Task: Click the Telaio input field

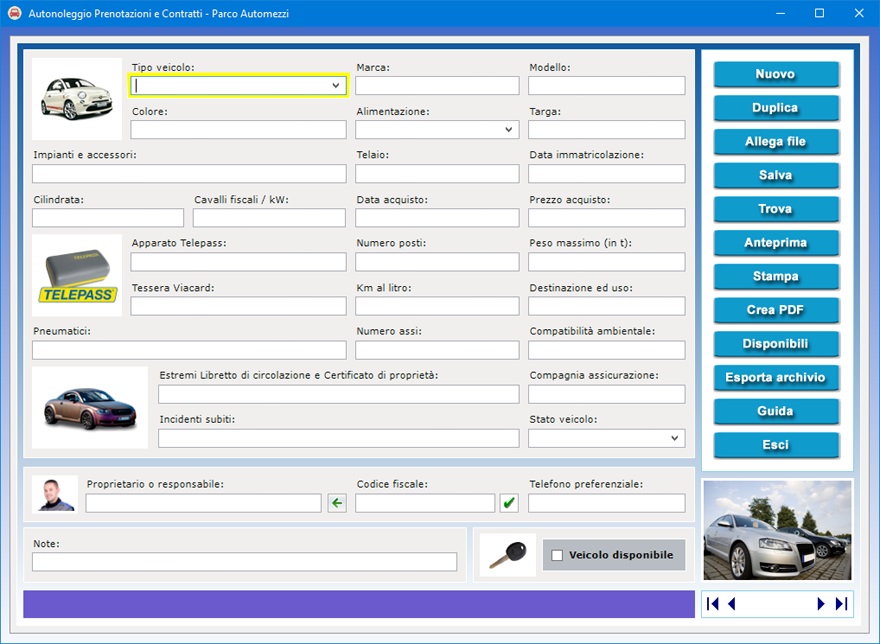Action: pyautogui.click(x=437, y=173)
